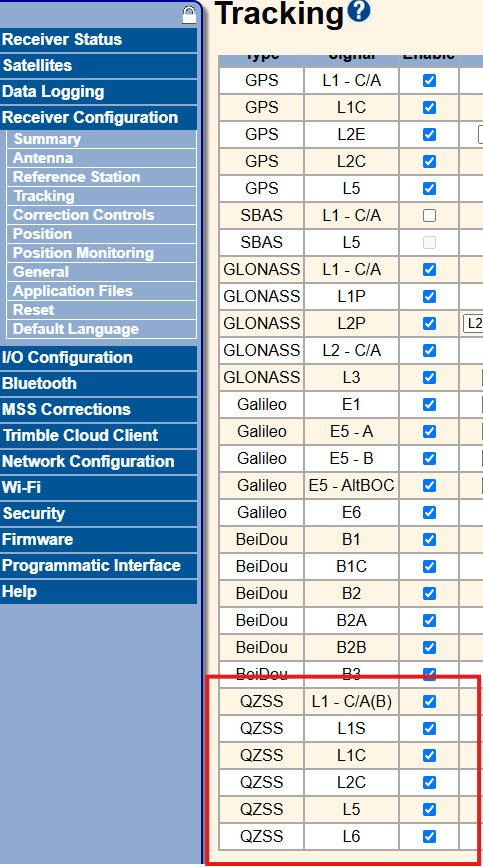Open the GLONASS L2P options dropdown
Viewport: 483px width, 867px height.
point(473,323)
